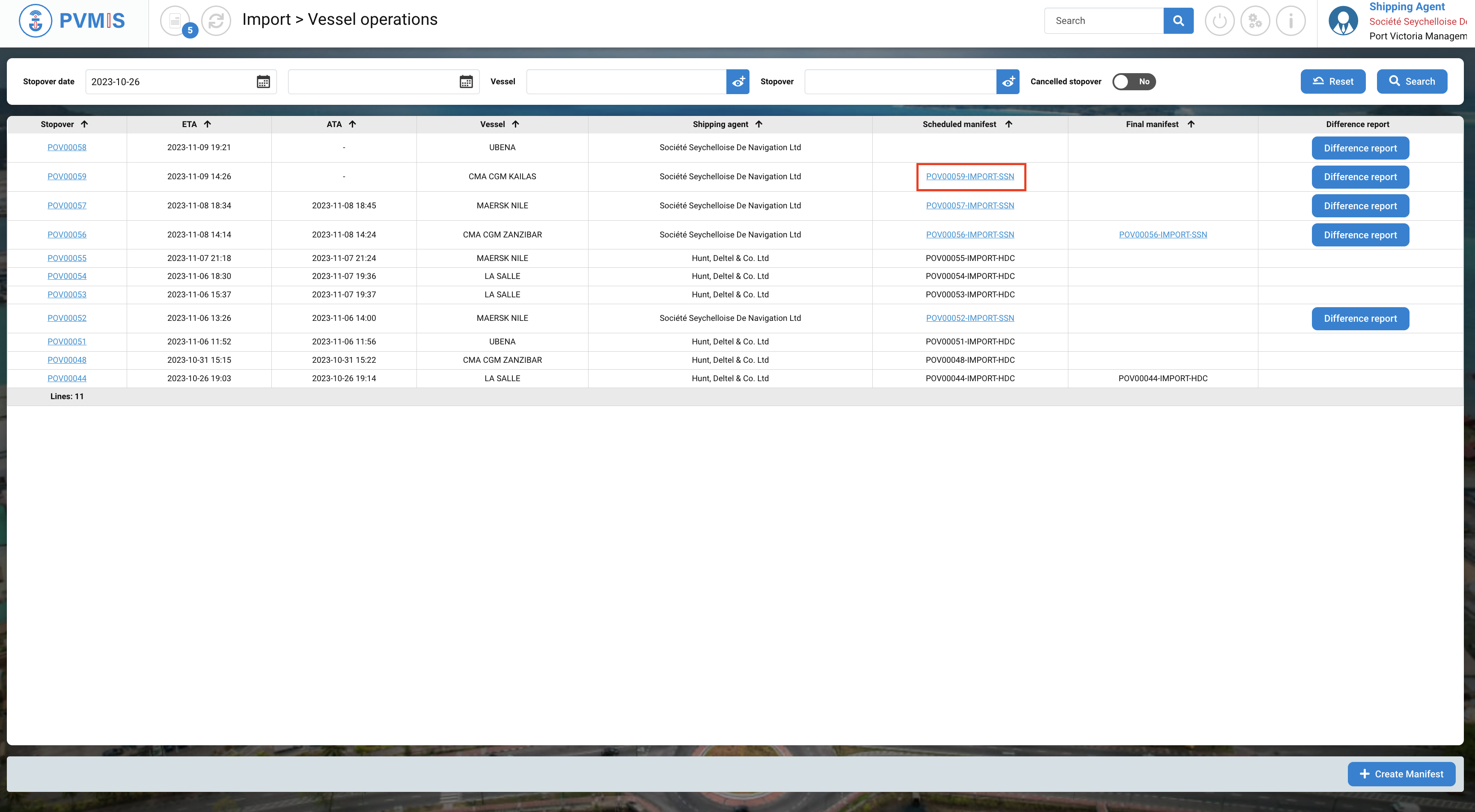This screenshot has width=1475, height=812.
Task: Open Vessel lookup eye-plus icon
Action: (x=737, y=82)
